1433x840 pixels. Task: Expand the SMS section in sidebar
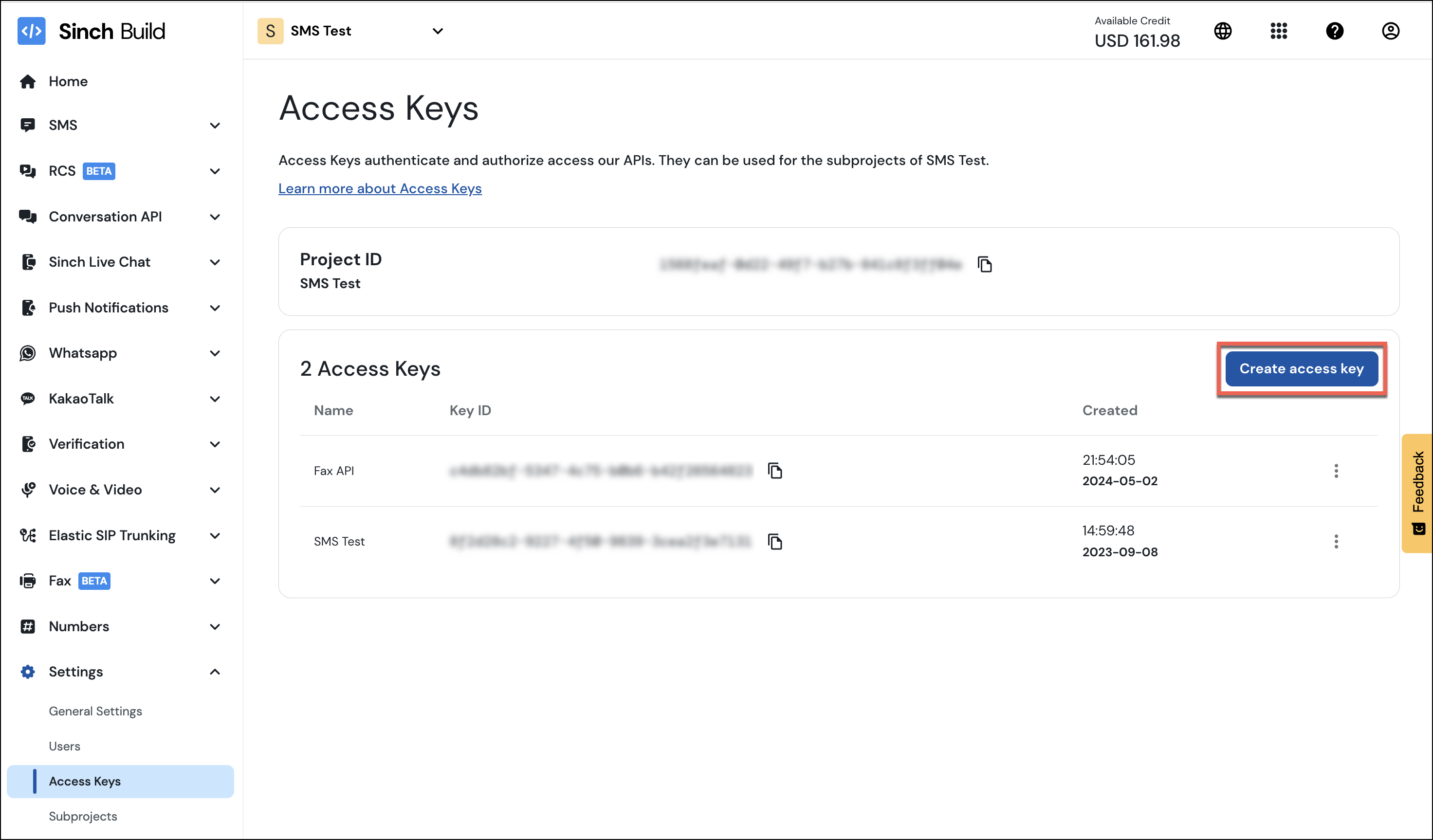click(x=215, y=125)
